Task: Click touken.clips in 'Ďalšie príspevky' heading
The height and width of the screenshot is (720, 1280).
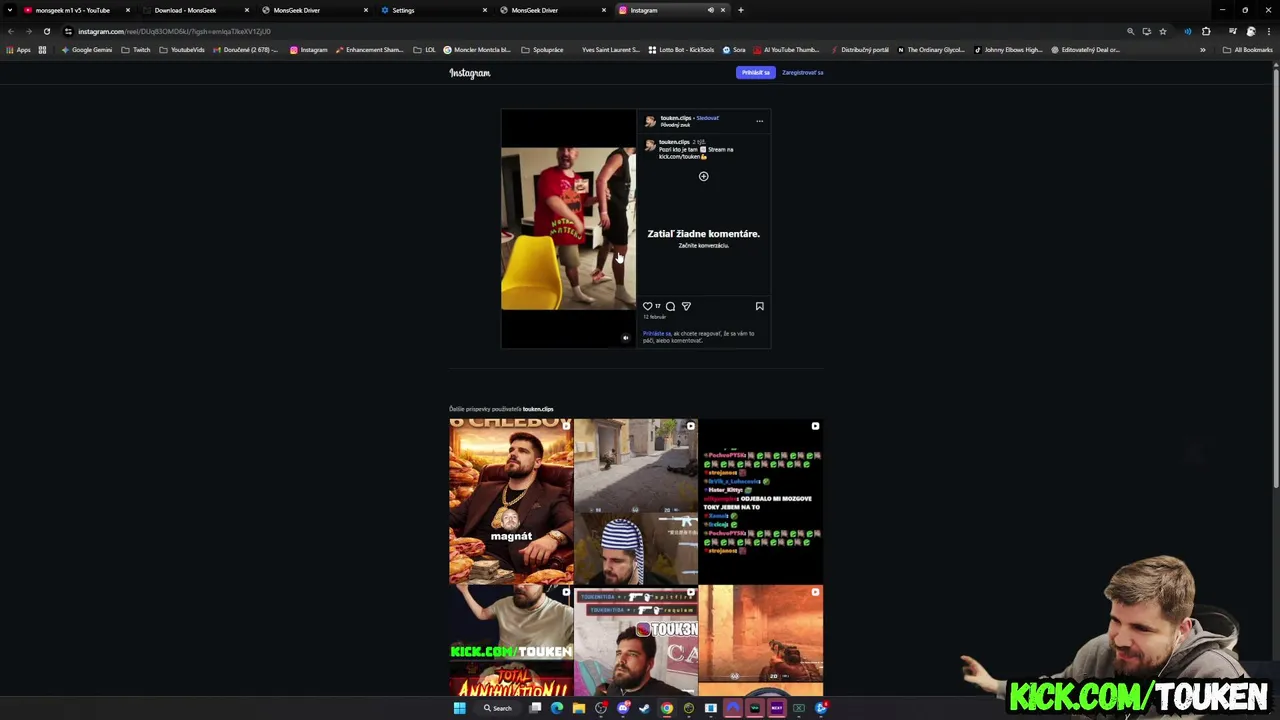Action: [x=538, y=409]
